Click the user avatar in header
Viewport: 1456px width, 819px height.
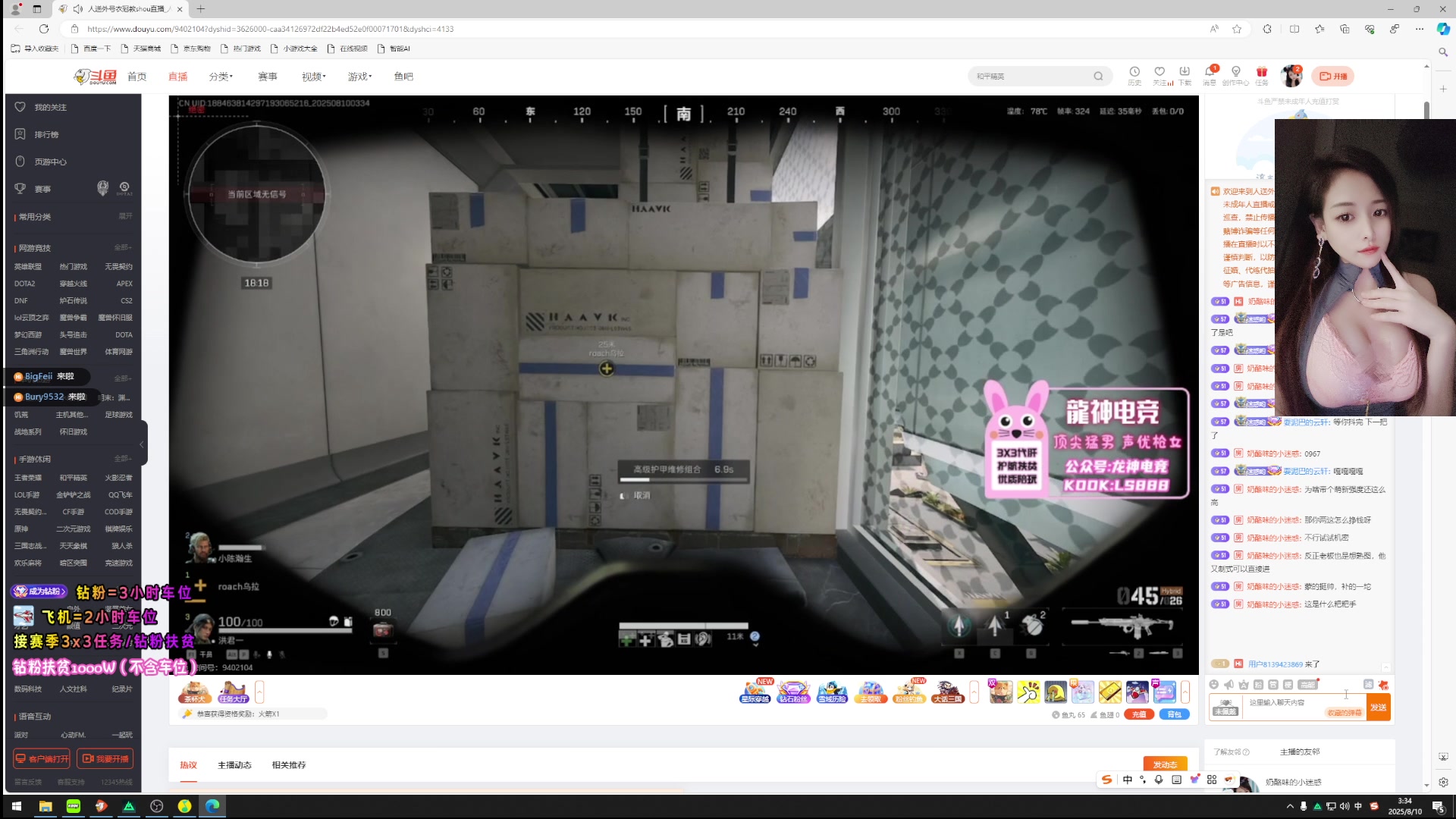tap(1291, 76)
